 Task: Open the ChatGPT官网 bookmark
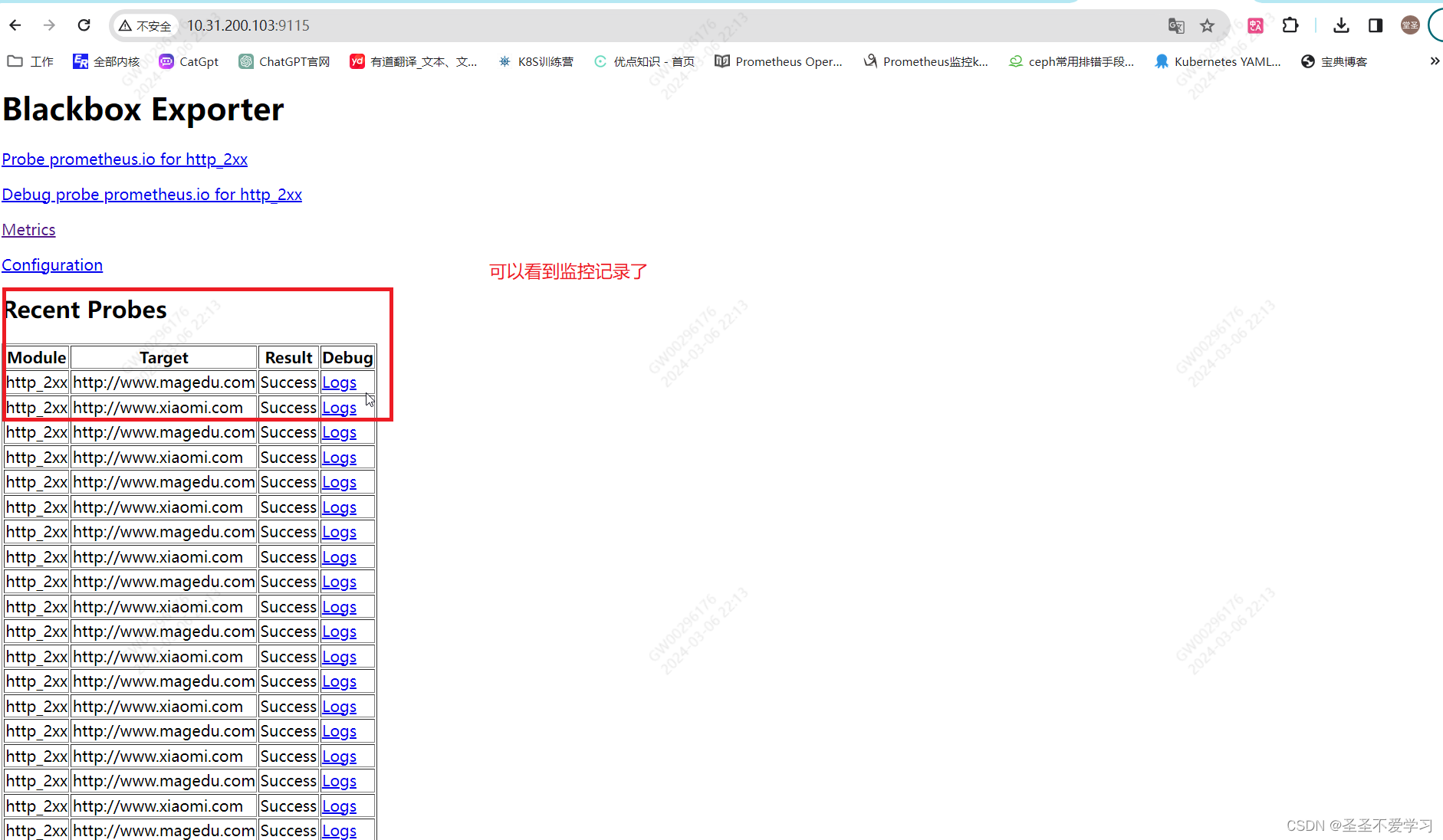284,61
